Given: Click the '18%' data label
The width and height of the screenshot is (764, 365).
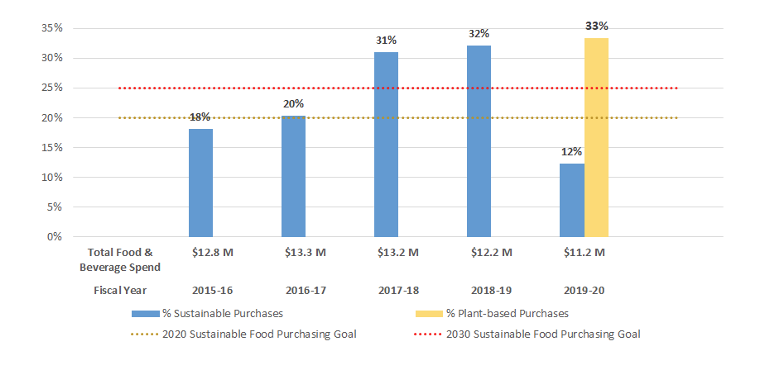Looking at the screenshot, I should (x=200, y=117).
